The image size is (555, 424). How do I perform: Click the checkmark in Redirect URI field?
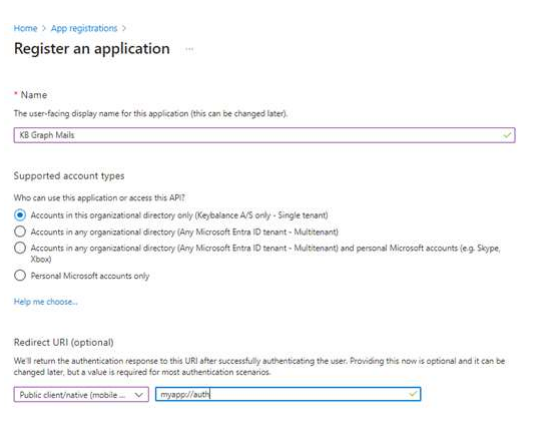click(x=413, y=394)
